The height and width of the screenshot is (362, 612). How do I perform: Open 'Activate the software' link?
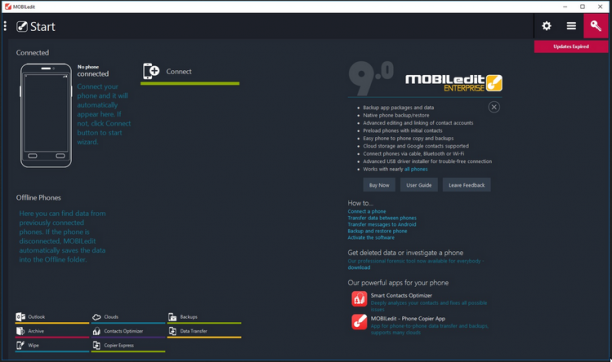371,237
